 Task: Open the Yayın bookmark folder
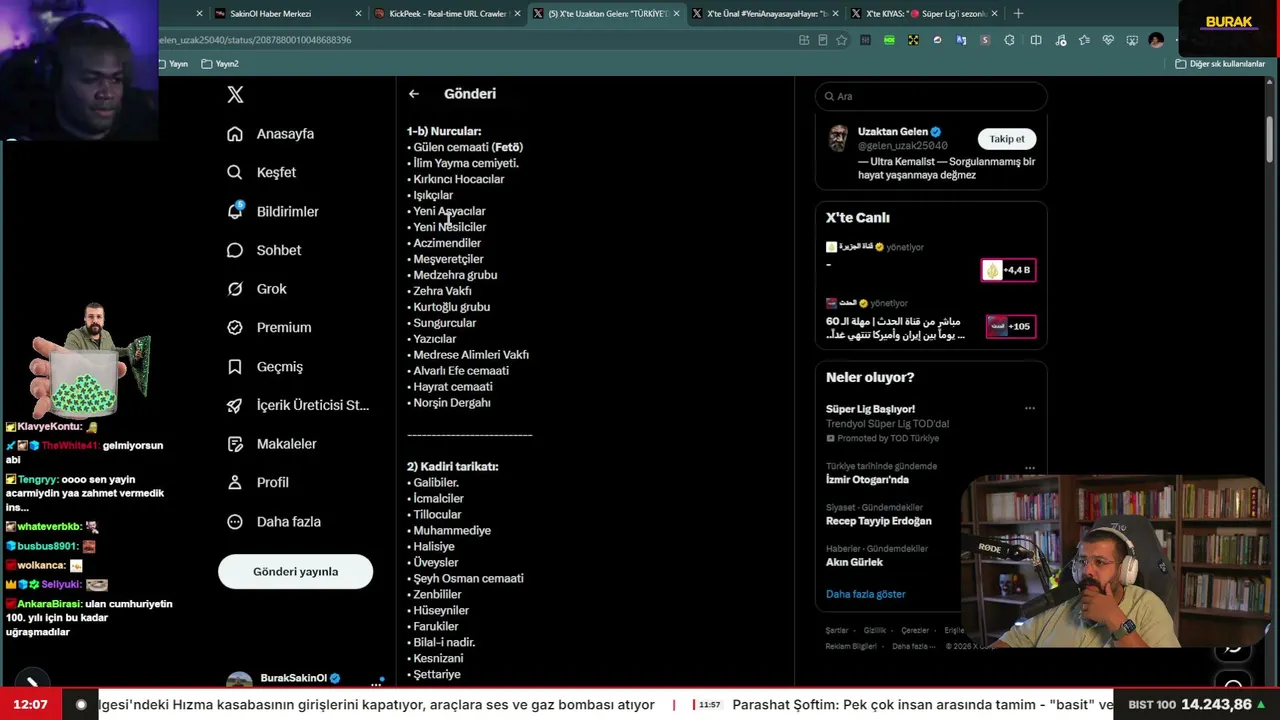pyautogui.click(x=172, y=64)
